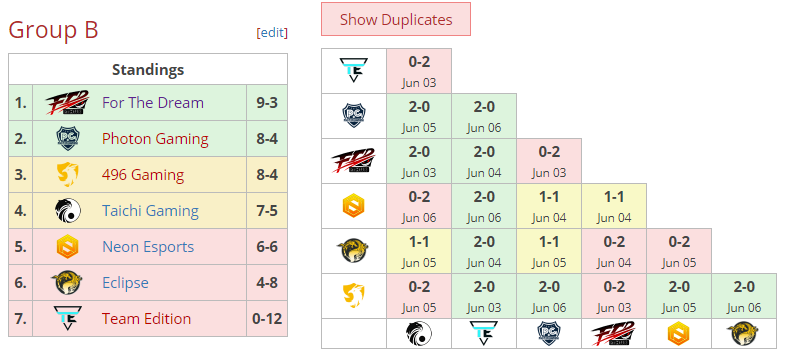The image size is (786, 363).
Task: Click the For The Dream logo in standings
Action: pos(67,103)
